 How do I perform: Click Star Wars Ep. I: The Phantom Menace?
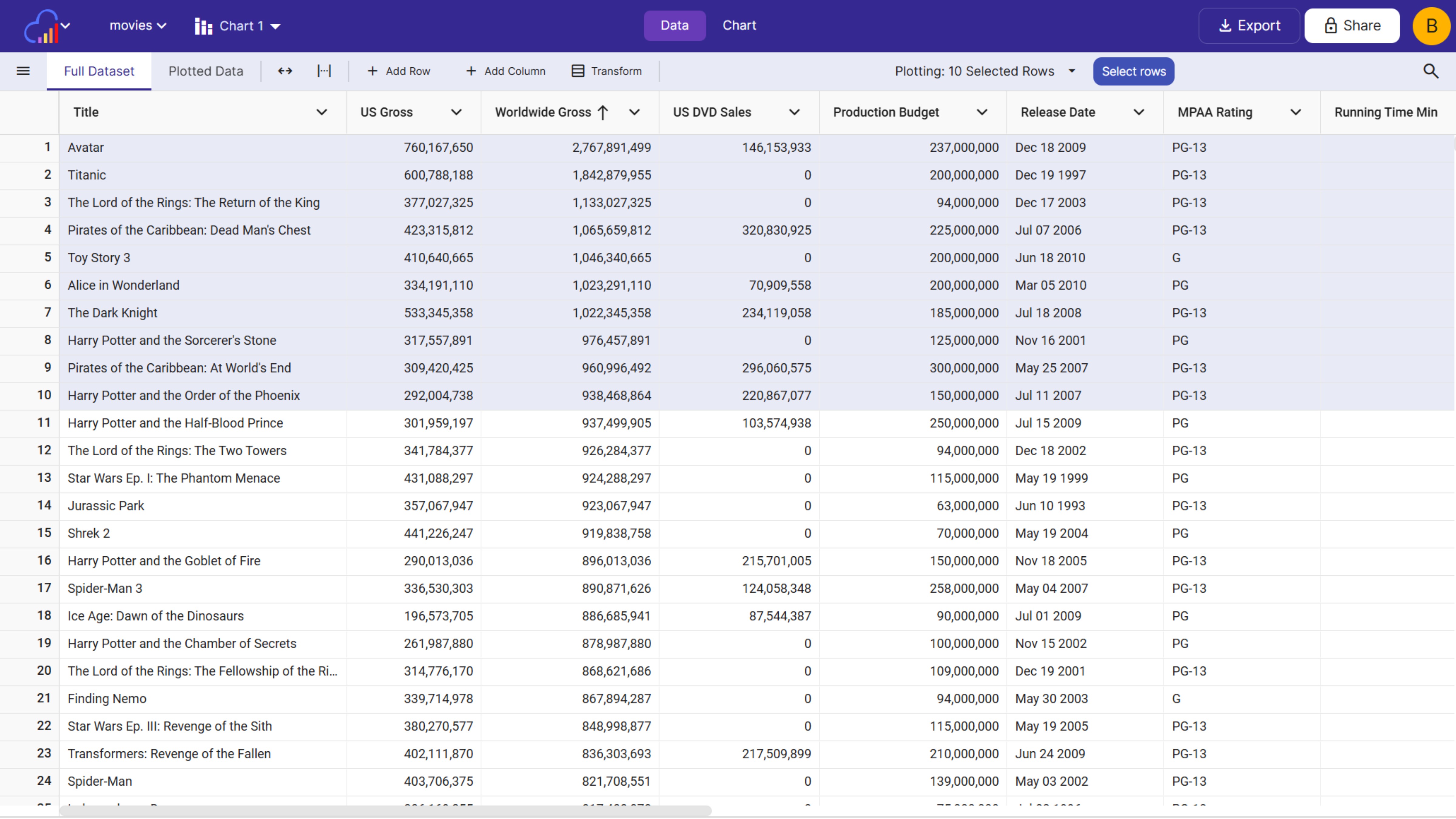(x=202, y=478)
